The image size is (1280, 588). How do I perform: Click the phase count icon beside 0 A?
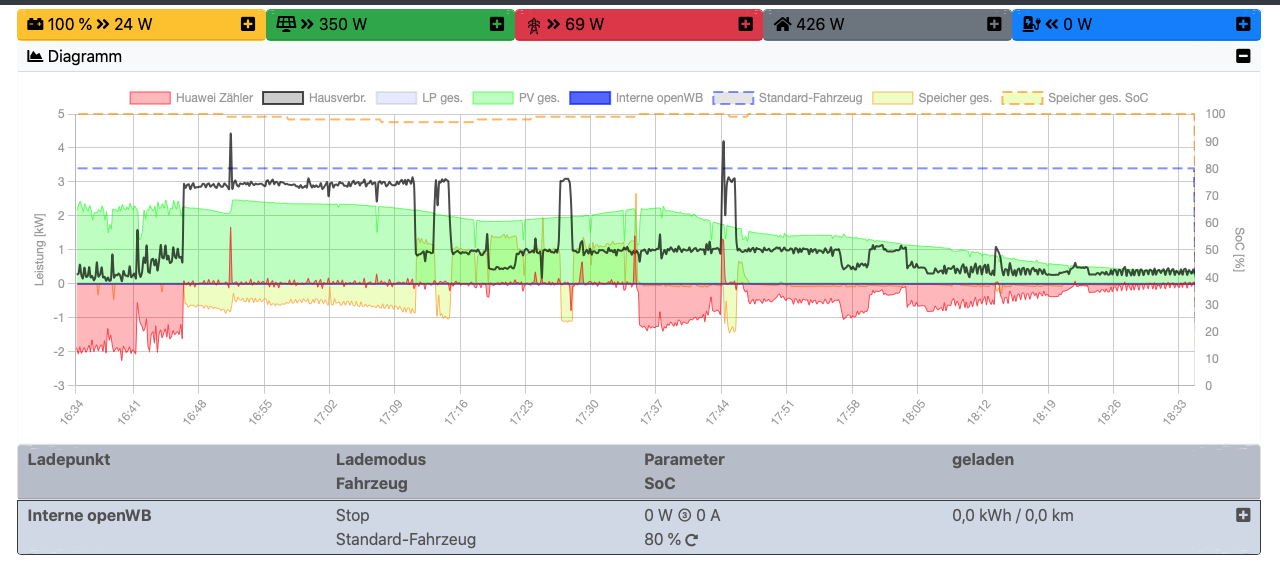tap(686, 516)
